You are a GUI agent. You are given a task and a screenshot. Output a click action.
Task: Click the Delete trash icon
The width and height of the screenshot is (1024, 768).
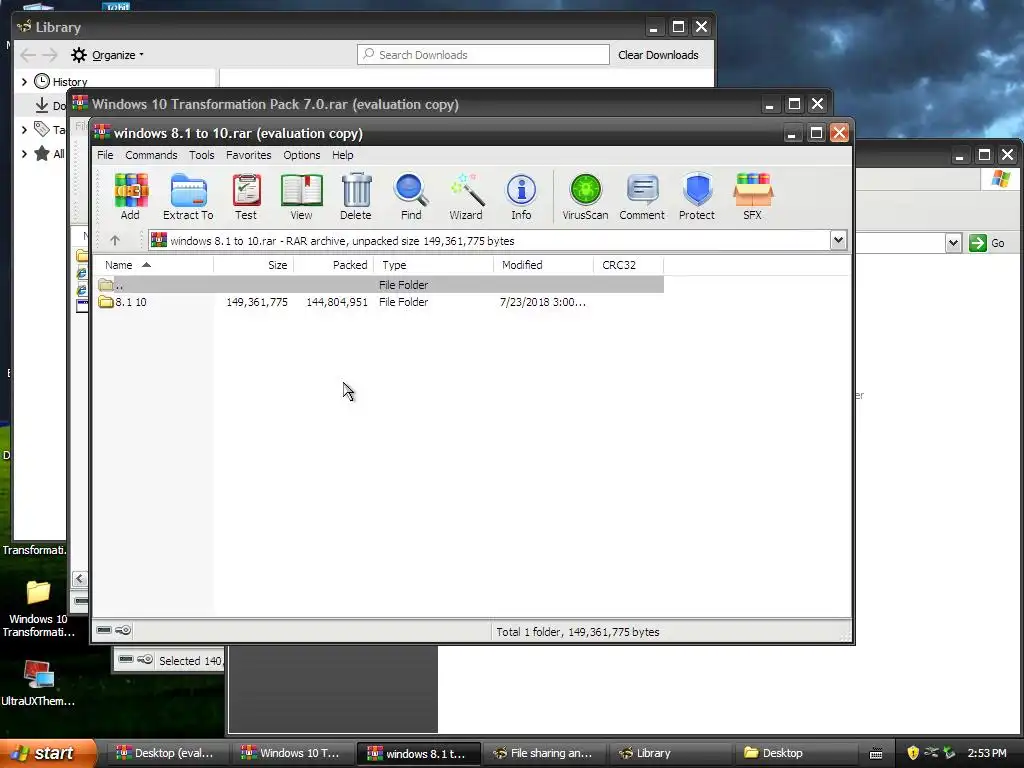(x=356, y=196)
